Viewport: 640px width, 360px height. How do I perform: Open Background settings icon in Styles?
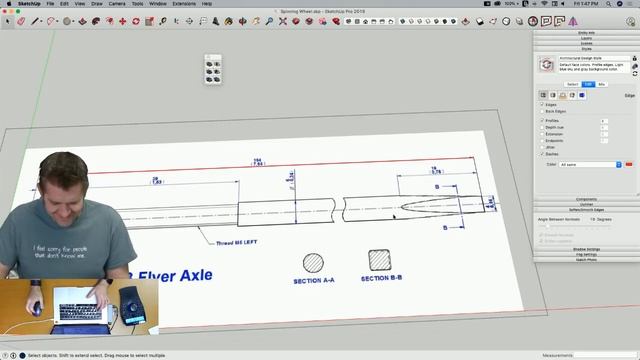click(x=562, y=95)
